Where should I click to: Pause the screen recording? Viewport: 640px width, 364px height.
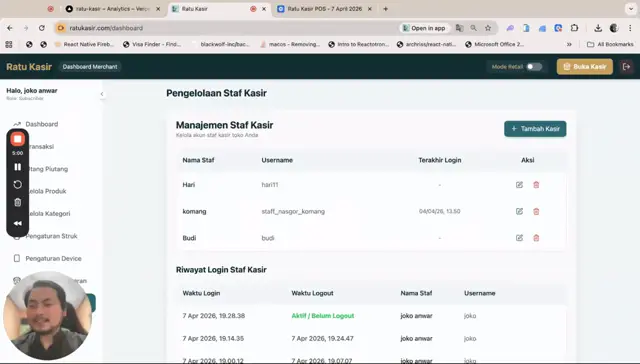(18, 167)
